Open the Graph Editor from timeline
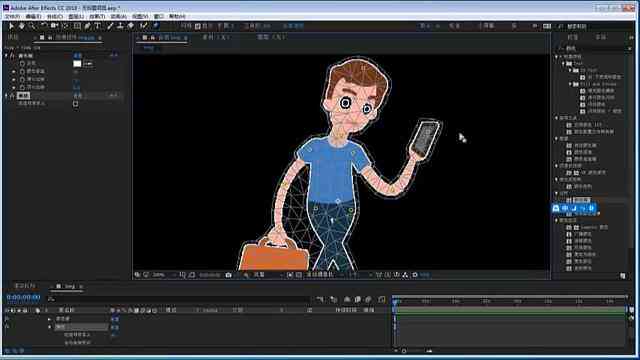 point(382,300)
